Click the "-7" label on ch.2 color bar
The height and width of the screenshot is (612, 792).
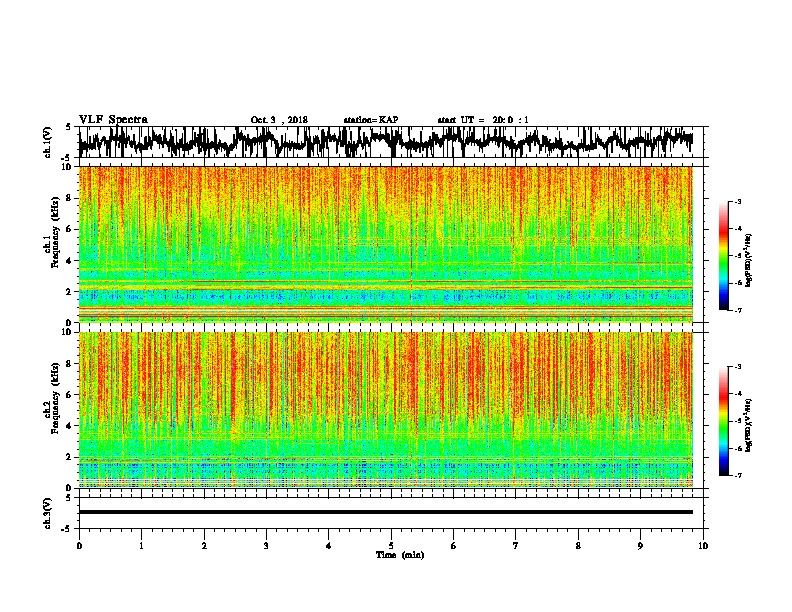(738, 475)
